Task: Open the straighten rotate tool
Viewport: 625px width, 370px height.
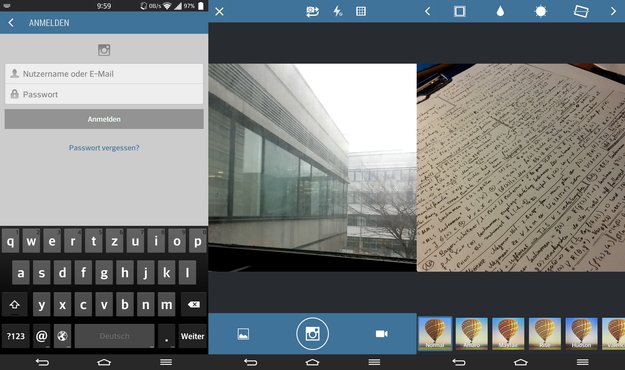Action: pyautogui.click(x=581, y=11)
